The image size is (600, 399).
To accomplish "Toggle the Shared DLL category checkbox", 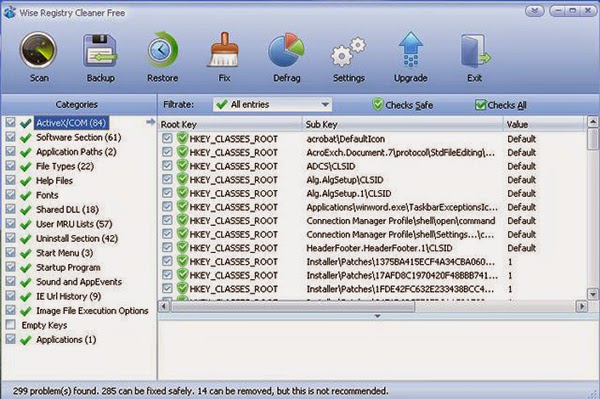I will [11, 209].
